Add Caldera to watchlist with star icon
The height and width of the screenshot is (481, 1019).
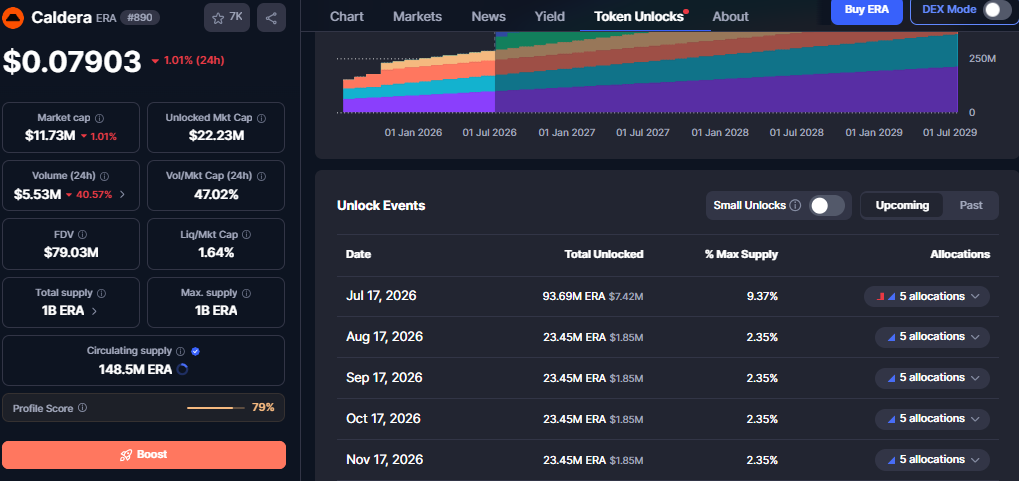point(227,18)
